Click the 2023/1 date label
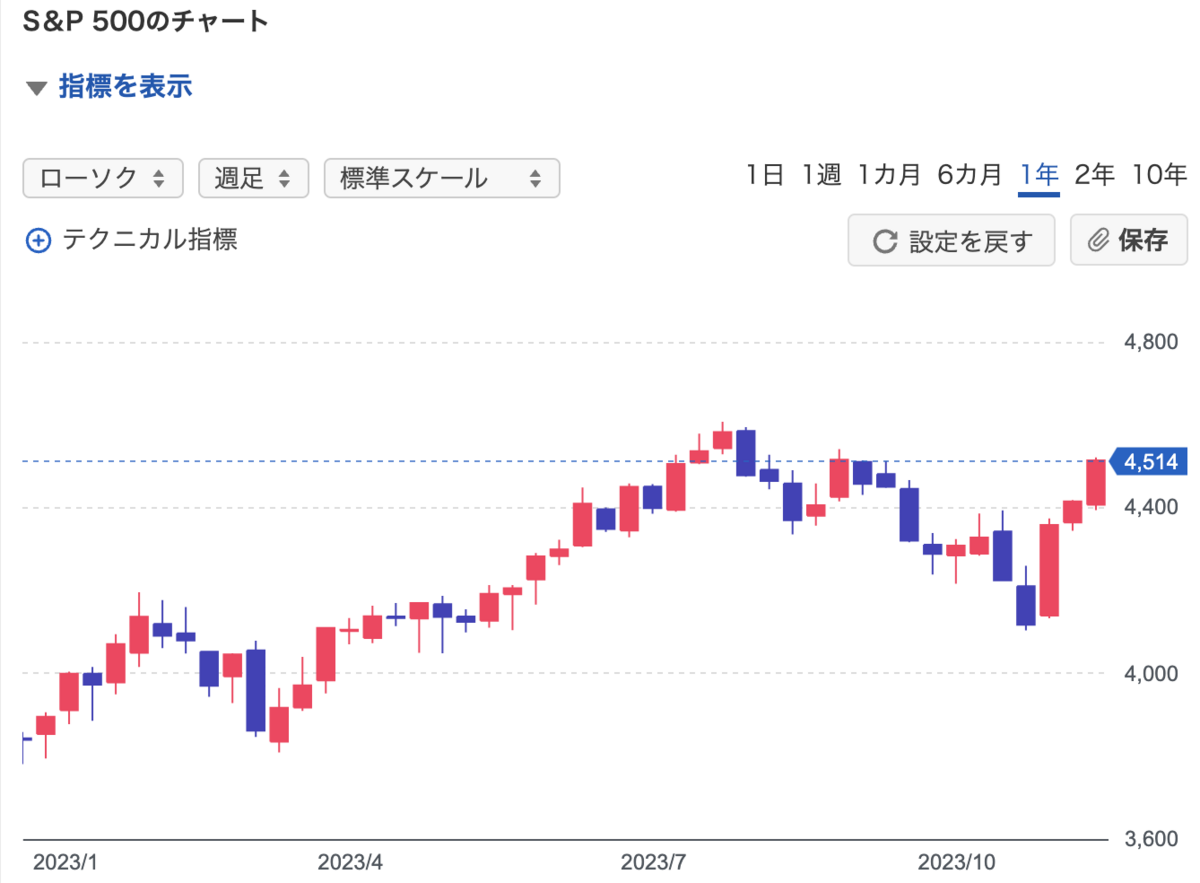Screen dimensions: 1200x883 64,861
